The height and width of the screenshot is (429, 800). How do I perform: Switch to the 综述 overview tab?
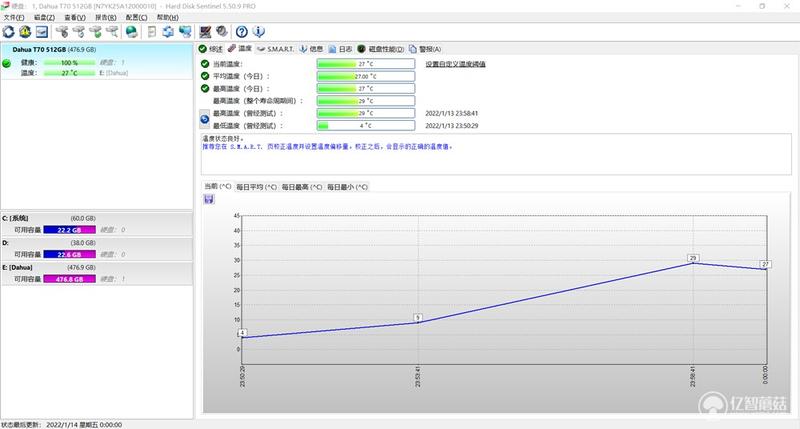211,49
